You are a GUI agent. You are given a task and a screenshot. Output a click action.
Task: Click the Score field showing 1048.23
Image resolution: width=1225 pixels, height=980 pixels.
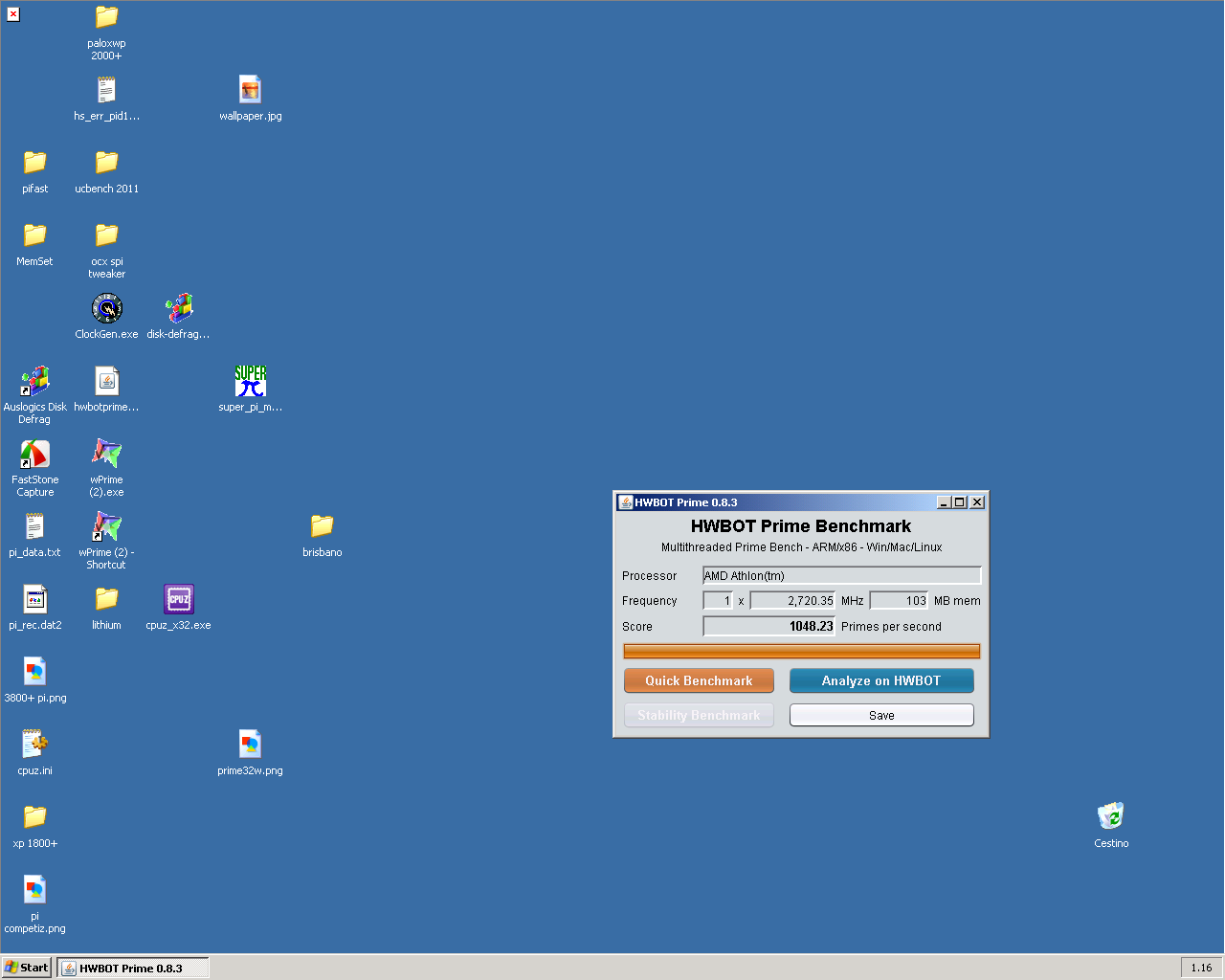(769, 626)
